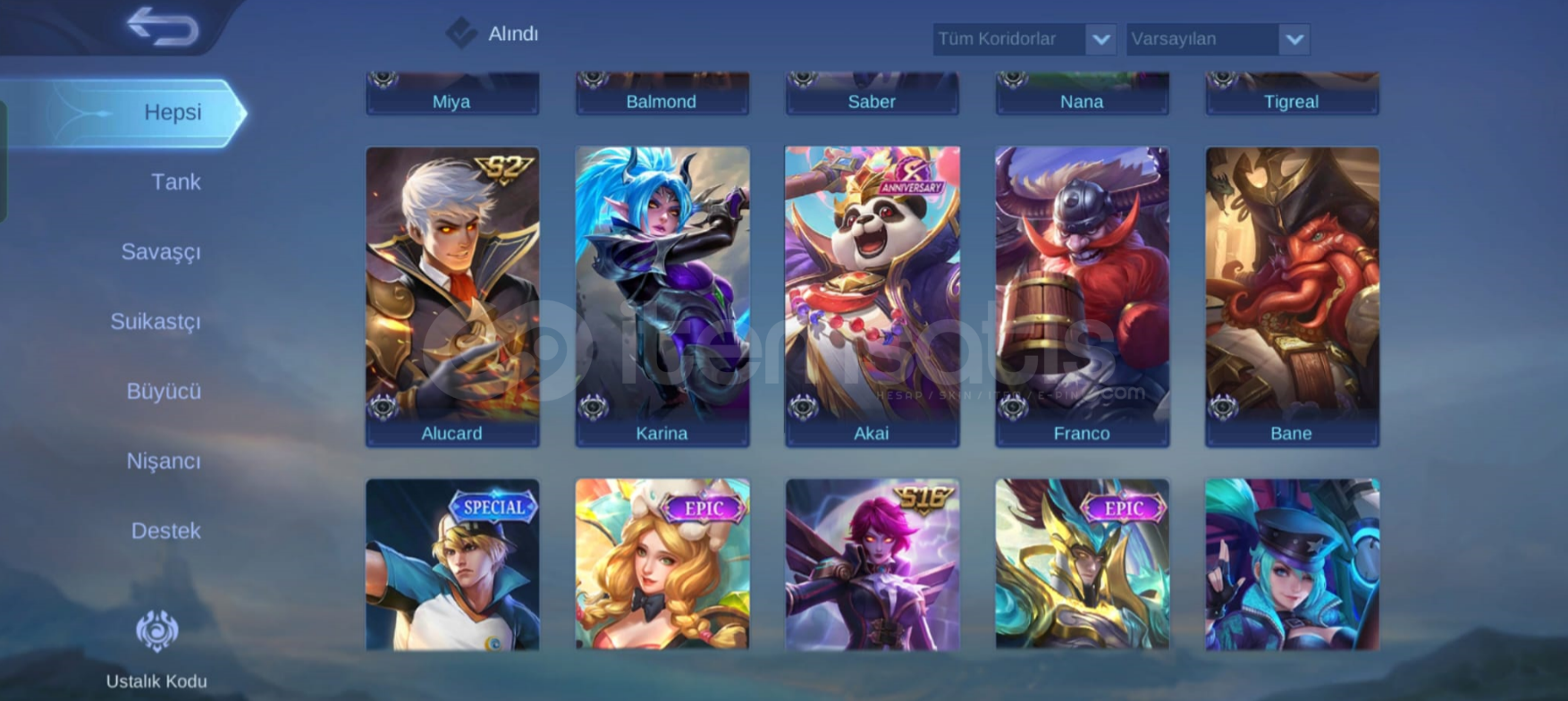Image resolution: width=1568 pixels, height=701 pixels.
Task: Select the Nişancı role filter
Action: pyautogui.click(x=164, y=461)
